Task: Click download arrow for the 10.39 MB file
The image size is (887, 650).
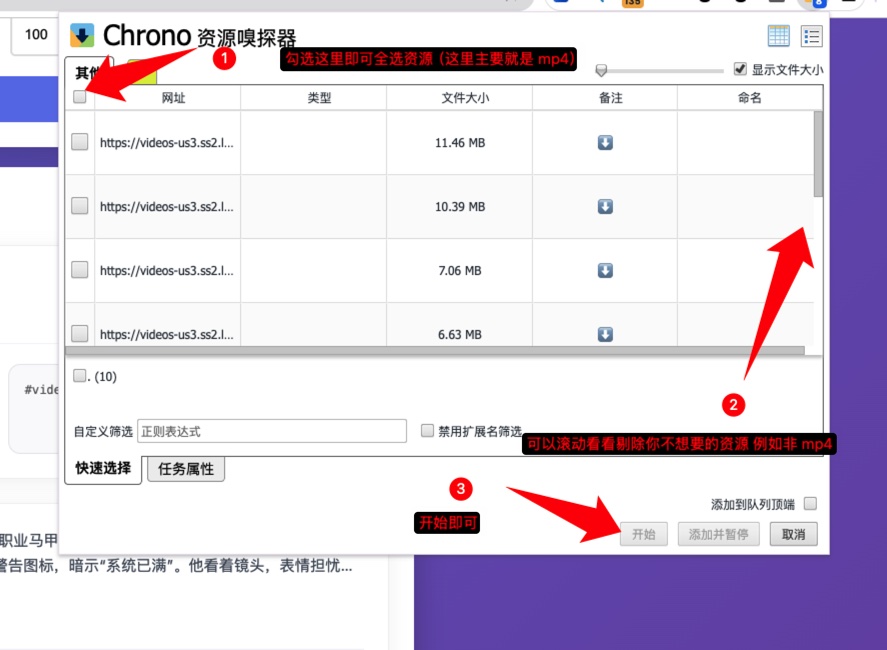Action: pyautogui.click(x=605, y=206)
